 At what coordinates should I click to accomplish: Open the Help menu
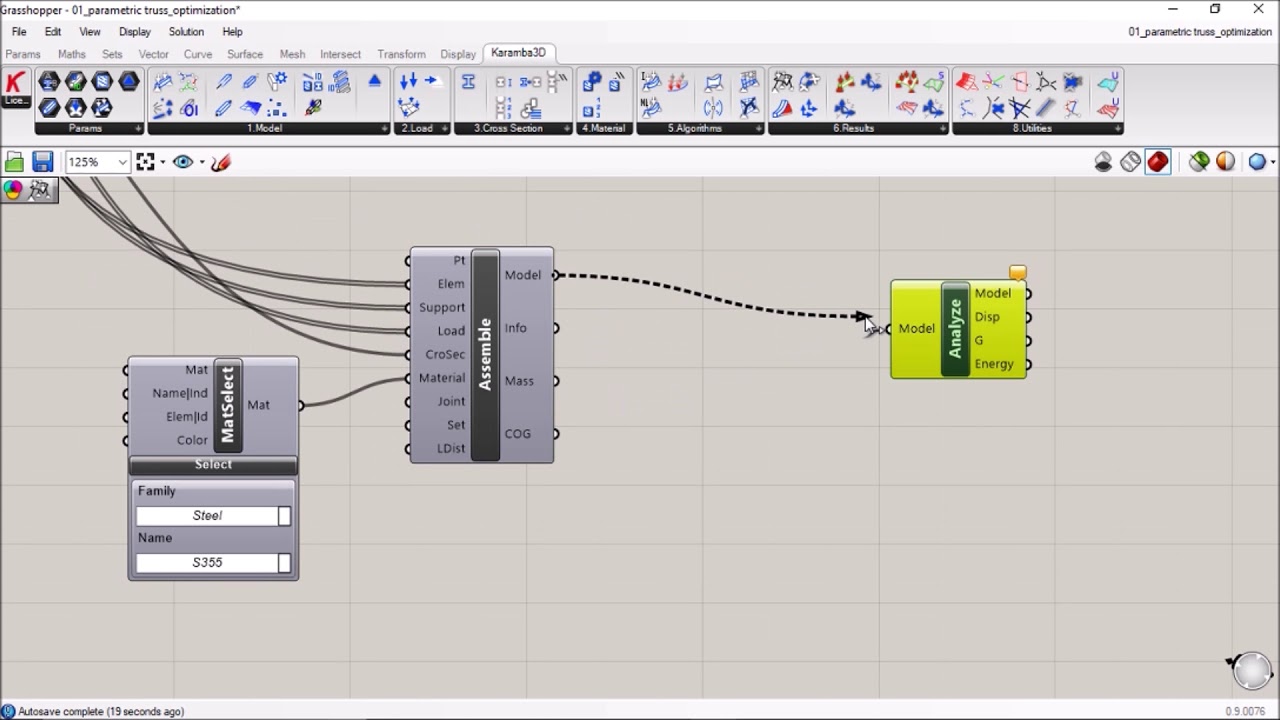coord(232,32)
